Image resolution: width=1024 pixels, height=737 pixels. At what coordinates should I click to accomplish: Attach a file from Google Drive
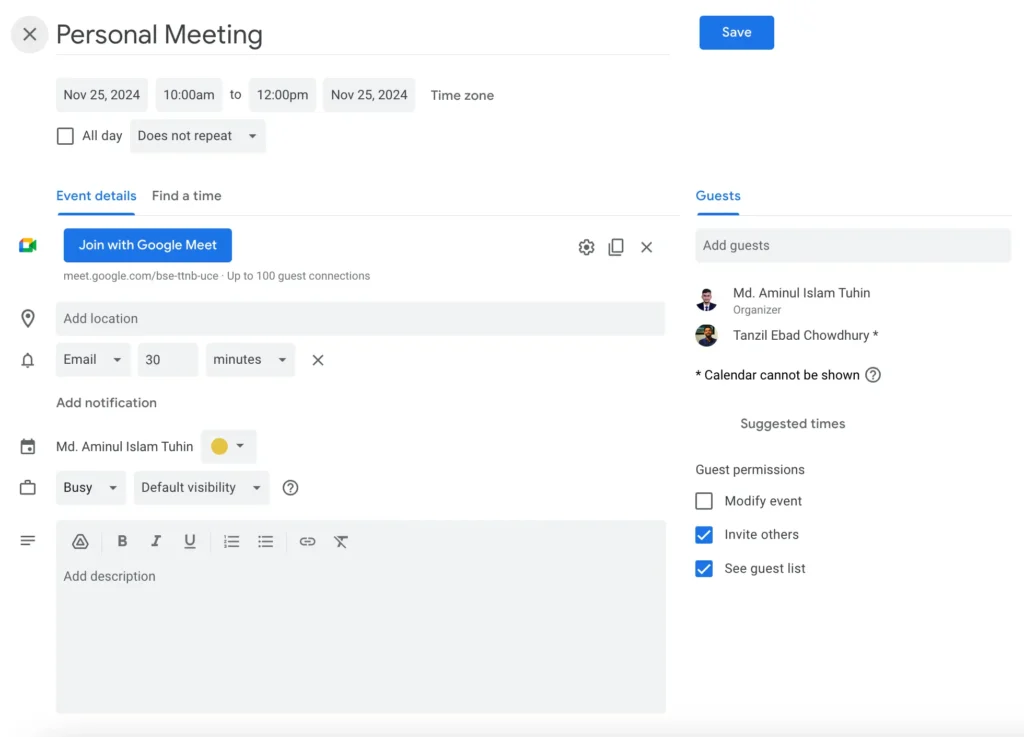80,541
